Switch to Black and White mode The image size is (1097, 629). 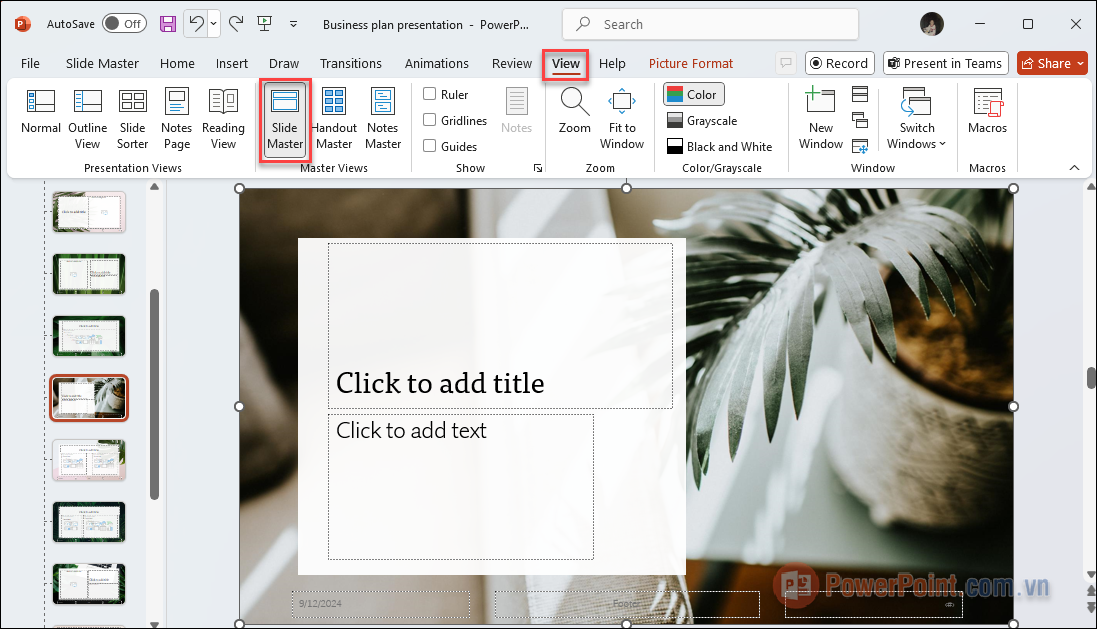[720, 146]
